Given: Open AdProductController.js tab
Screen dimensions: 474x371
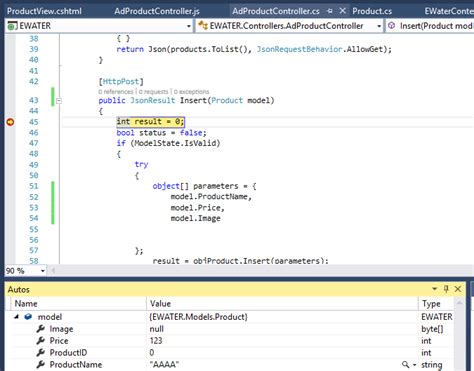Looking at the screenshot, I should pos(157,11).
